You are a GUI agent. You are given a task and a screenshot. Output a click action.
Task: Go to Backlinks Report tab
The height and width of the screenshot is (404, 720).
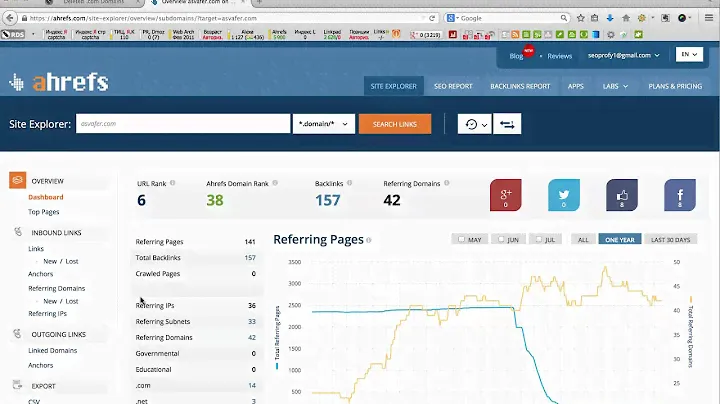click(520, 86)
